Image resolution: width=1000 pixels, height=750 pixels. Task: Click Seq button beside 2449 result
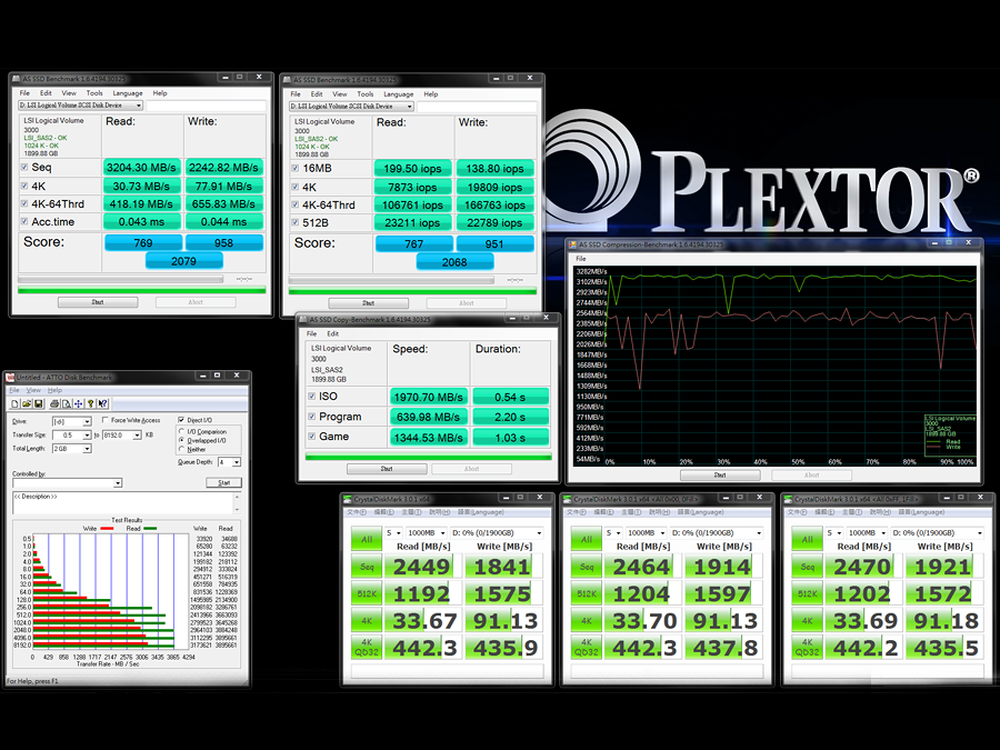click(x=367, y=566)
